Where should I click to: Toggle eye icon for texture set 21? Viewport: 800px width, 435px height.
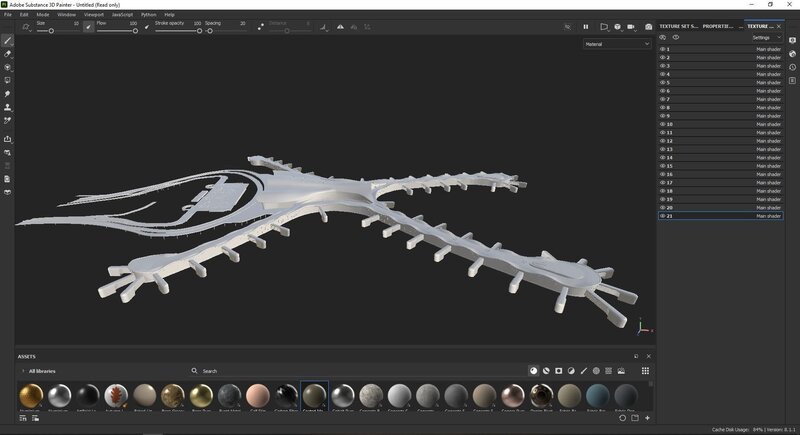pos(662,215)
